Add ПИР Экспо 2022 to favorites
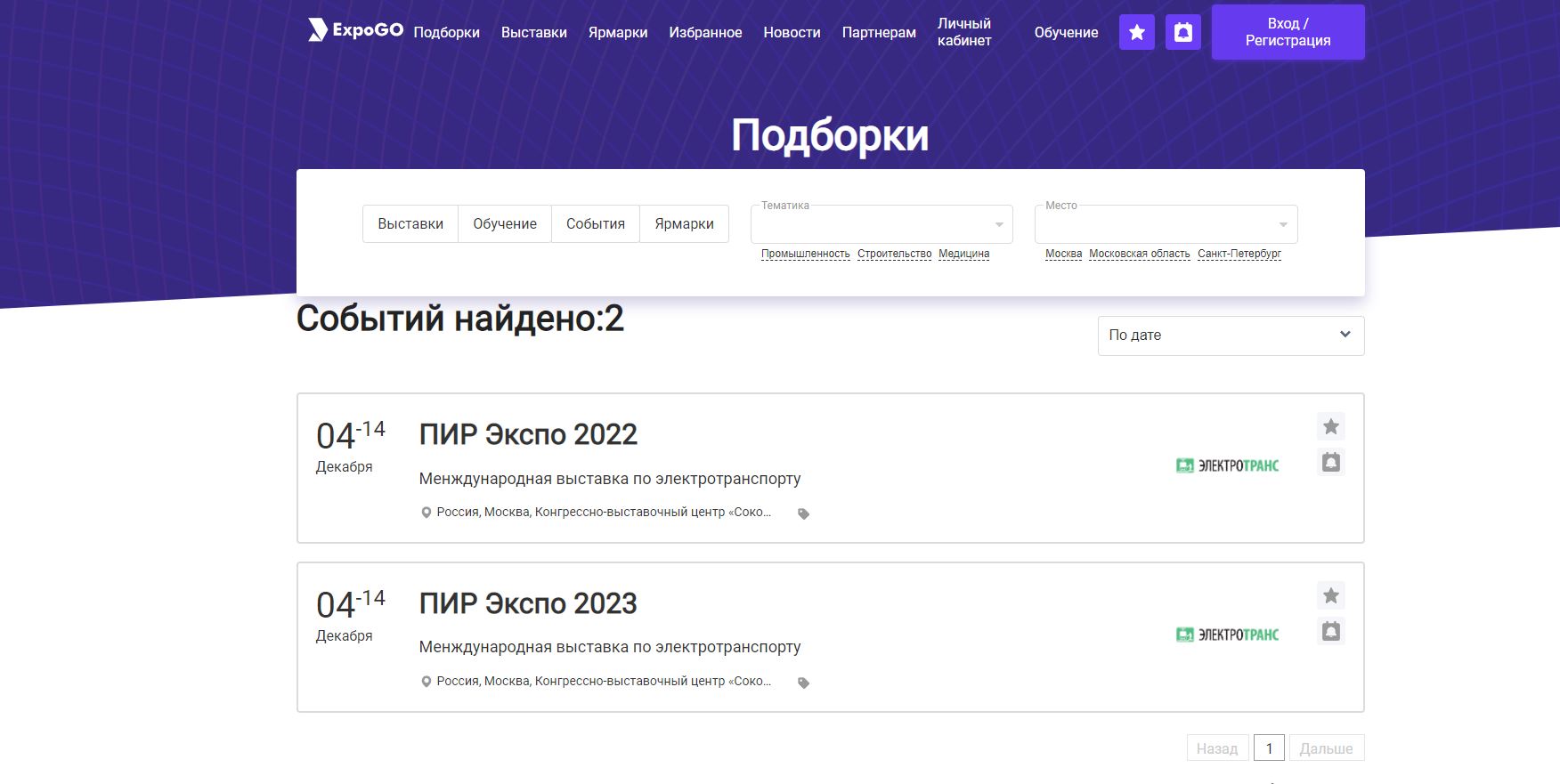This screenshot has width=1560, height=784. 1330,427
